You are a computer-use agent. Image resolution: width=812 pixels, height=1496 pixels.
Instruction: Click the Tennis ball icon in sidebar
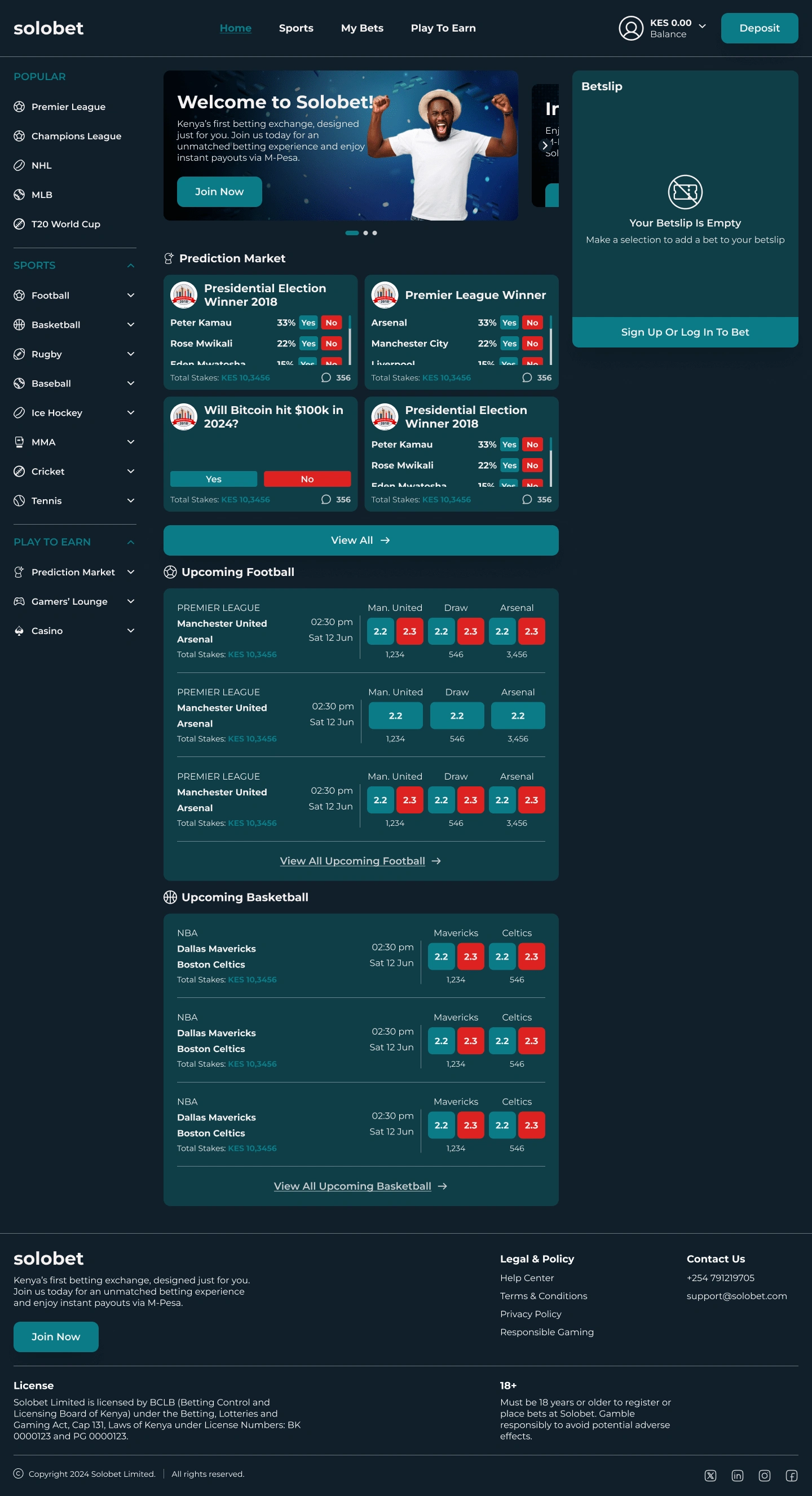(x=19, y=500)
